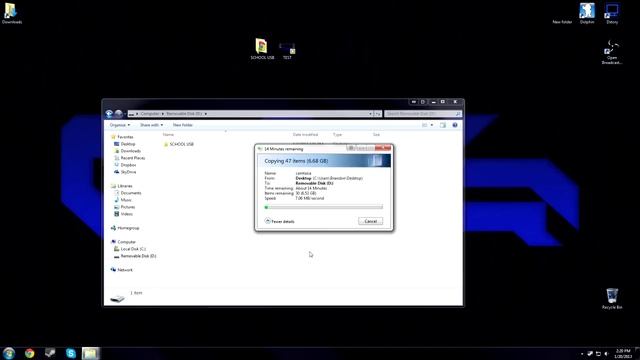This screenshot has width=640, height=360.
Task: Open the Windows Start menu
Action: pyautogui.click(x=9, y=353)
